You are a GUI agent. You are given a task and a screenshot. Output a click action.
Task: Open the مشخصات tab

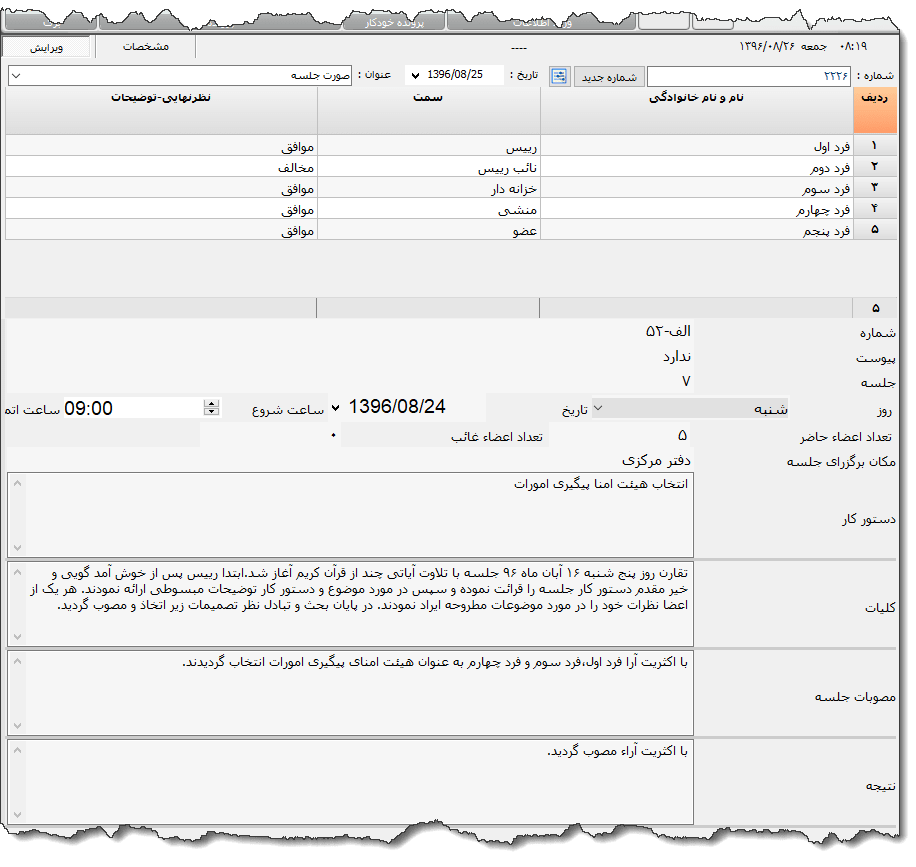point(145,47)
